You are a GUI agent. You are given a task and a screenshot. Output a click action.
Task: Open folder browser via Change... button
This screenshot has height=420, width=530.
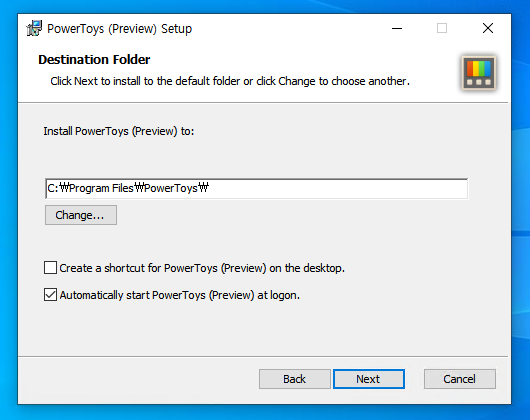pos(81,215)
